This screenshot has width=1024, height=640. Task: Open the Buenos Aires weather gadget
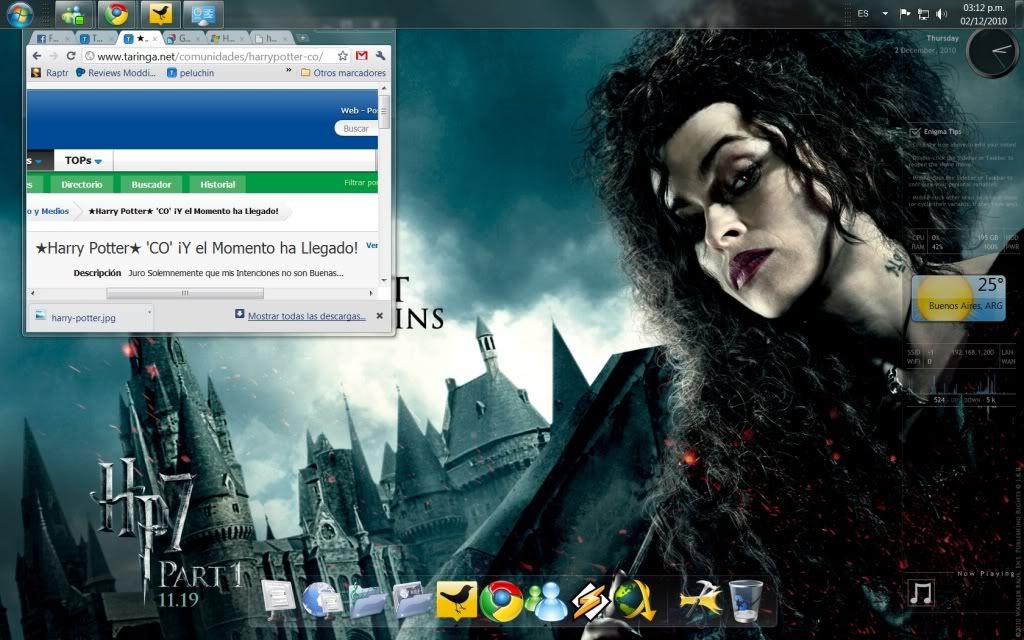(958, 298)
